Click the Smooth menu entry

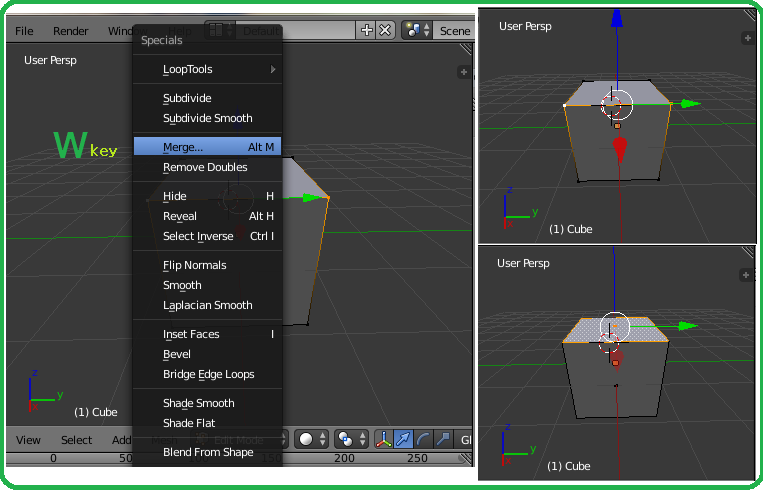pyautogui.click(x=207, y=285)
